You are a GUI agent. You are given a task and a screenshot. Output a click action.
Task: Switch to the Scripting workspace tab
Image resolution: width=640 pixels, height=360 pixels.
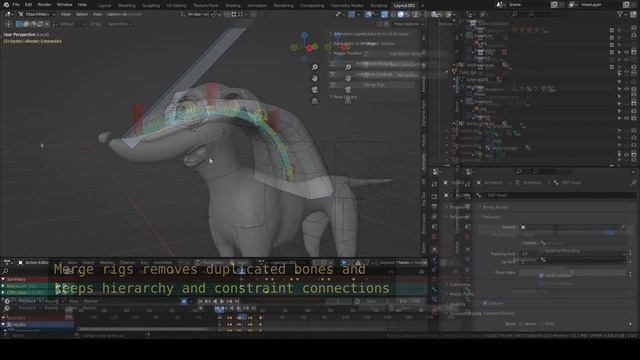pyautogui.click(x=378, y=6)
